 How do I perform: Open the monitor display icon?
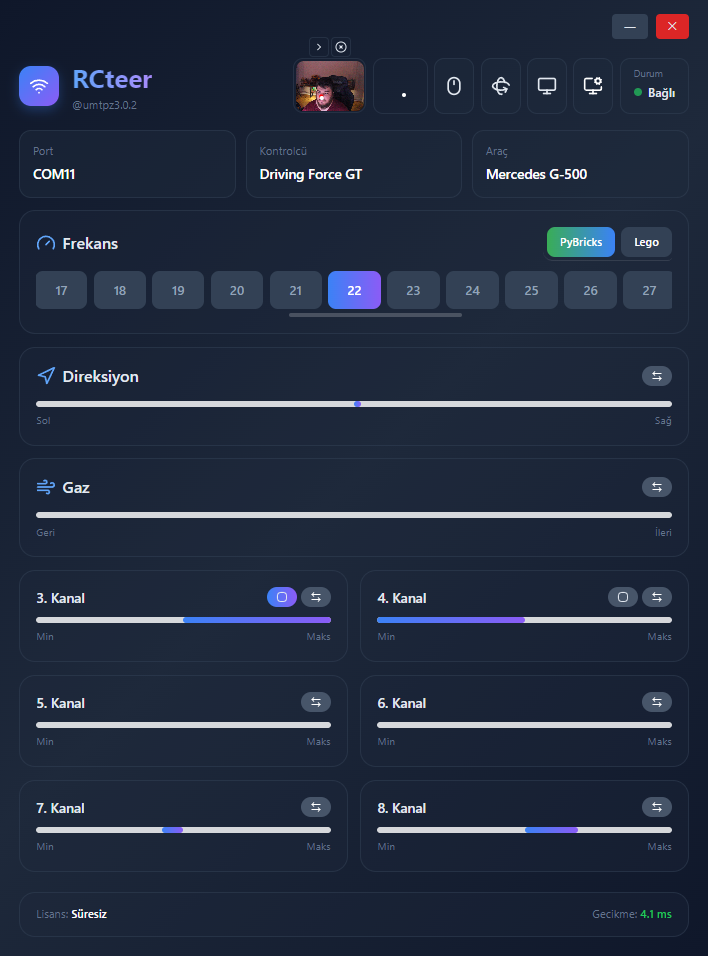click(547, 86)
